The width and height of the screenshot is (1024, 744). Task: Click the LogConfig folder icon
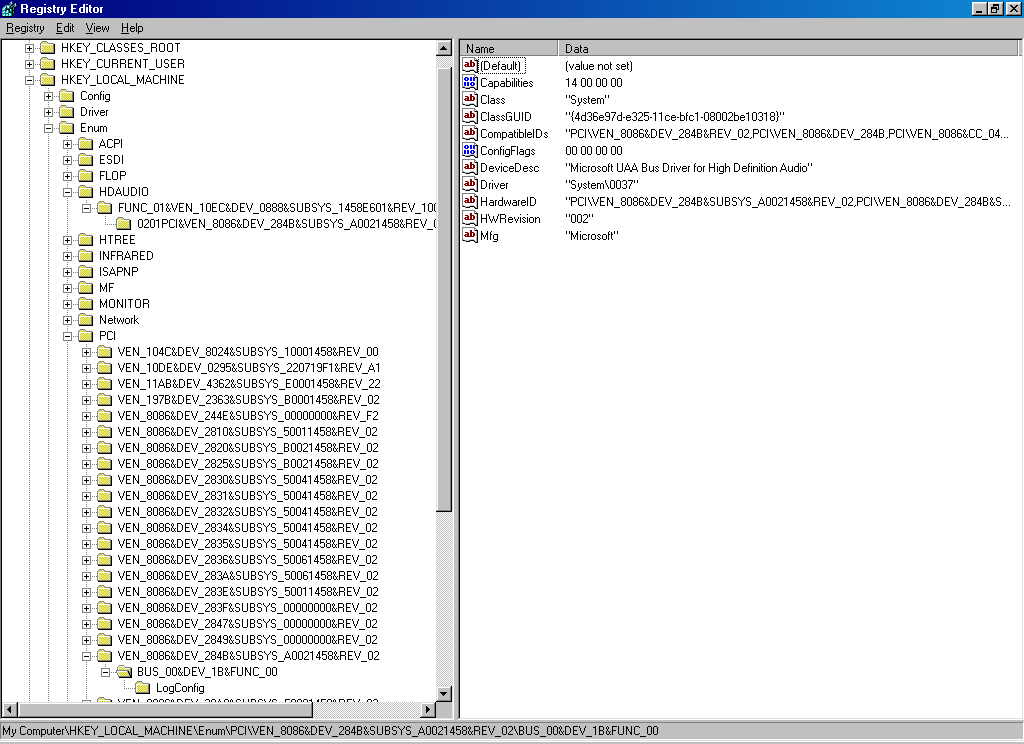[142, 688]
